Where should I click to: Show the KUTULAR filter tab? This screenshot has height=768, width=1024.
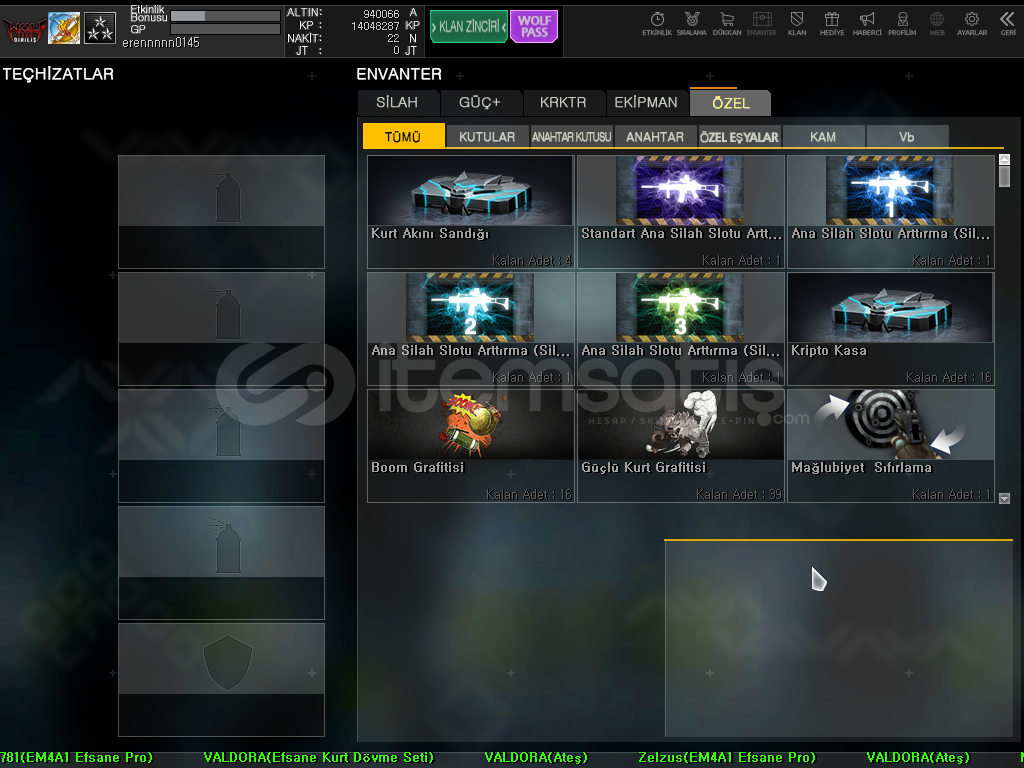pyautogui.click(x=487, y=136)
